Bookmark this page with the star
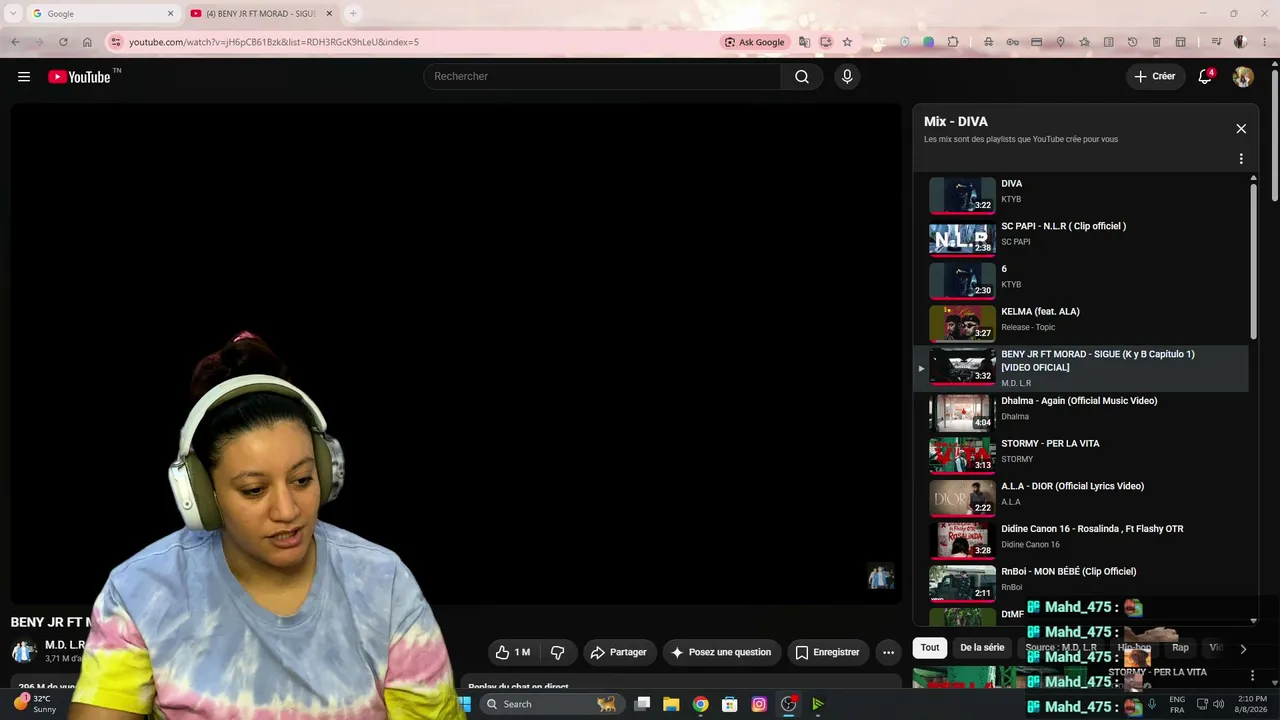Image resolution: width=1280 pixels, height=720 pixels. (x=847, y=42)
